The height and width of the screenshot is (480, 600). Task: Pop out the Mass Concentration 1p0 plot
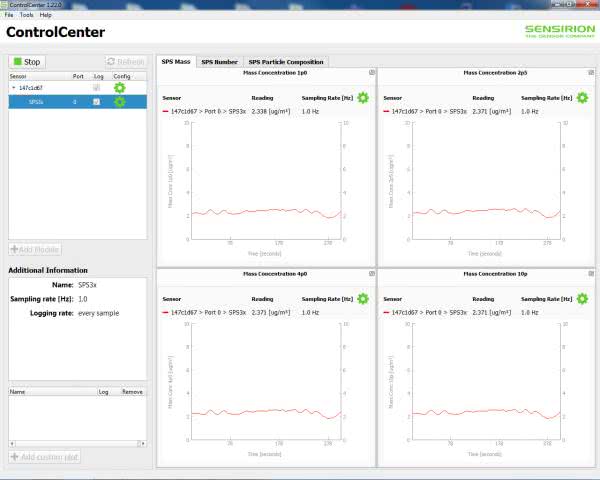click(x=372, y=73)
